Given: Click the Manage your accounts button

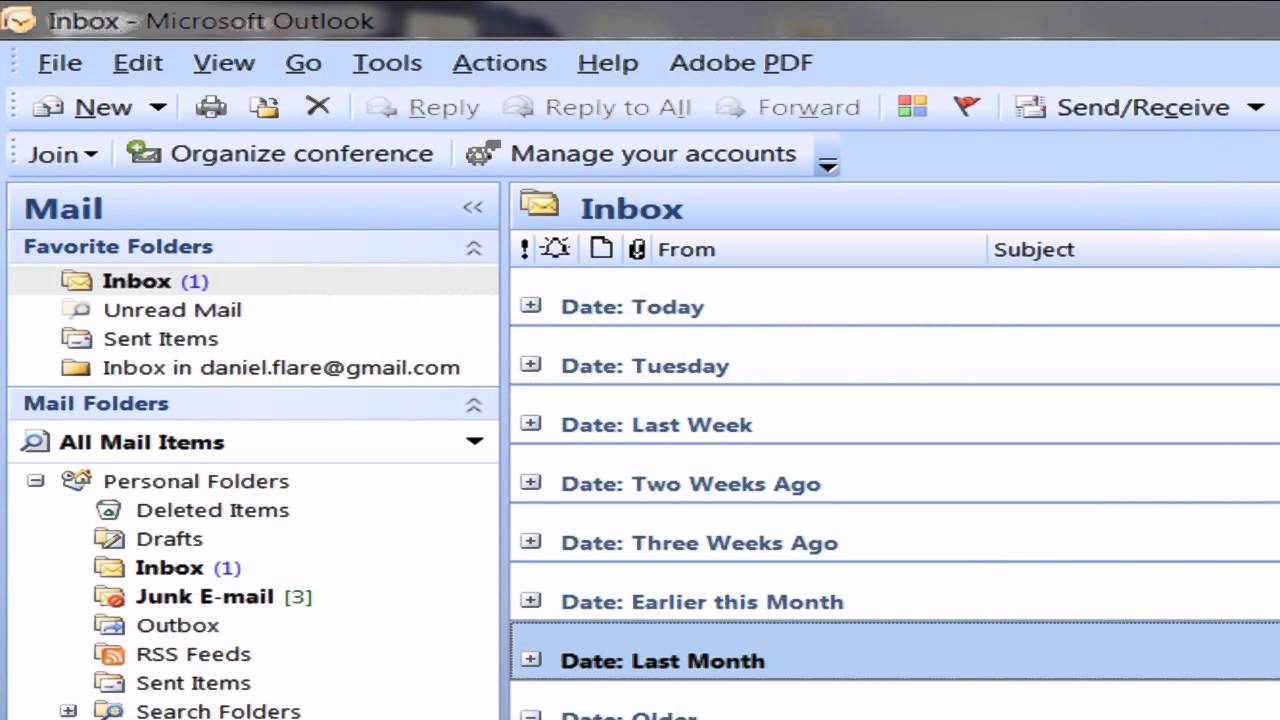Looking at the screenshot, I should pyautogui.click(x=631, y=154).
